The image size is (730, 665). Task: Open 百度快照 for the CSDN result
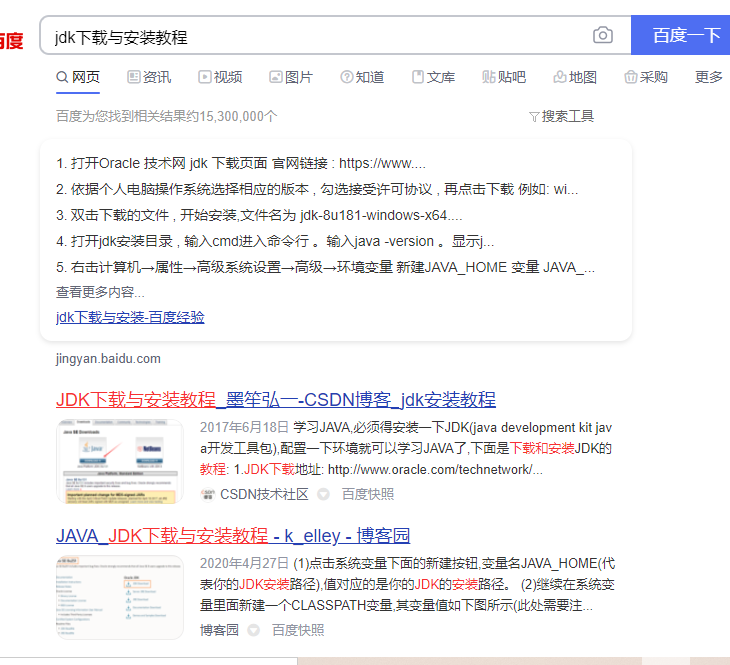tap(368, 494)
